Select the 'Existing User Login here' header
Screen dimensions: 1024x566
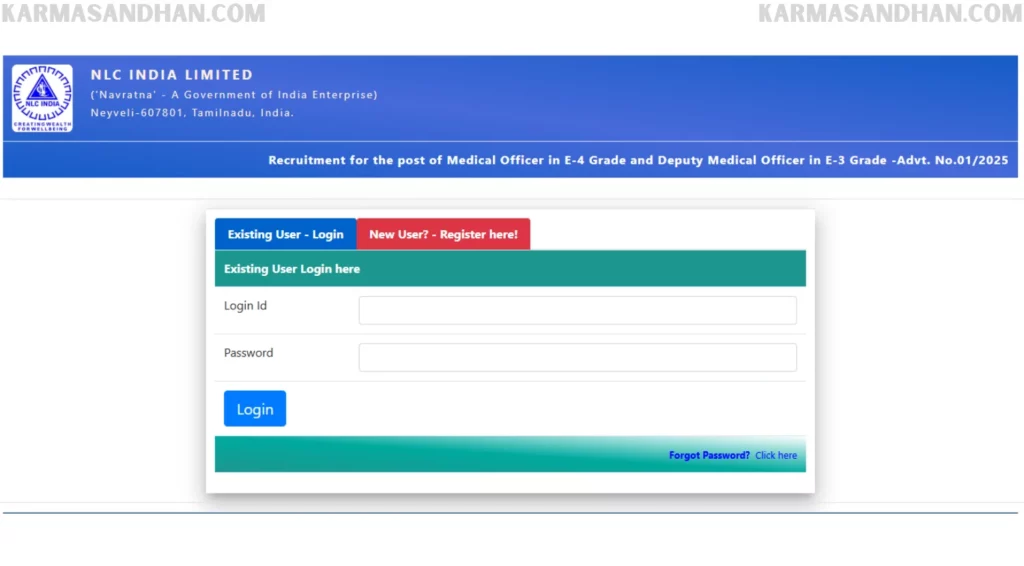click(x=292, y=269)
